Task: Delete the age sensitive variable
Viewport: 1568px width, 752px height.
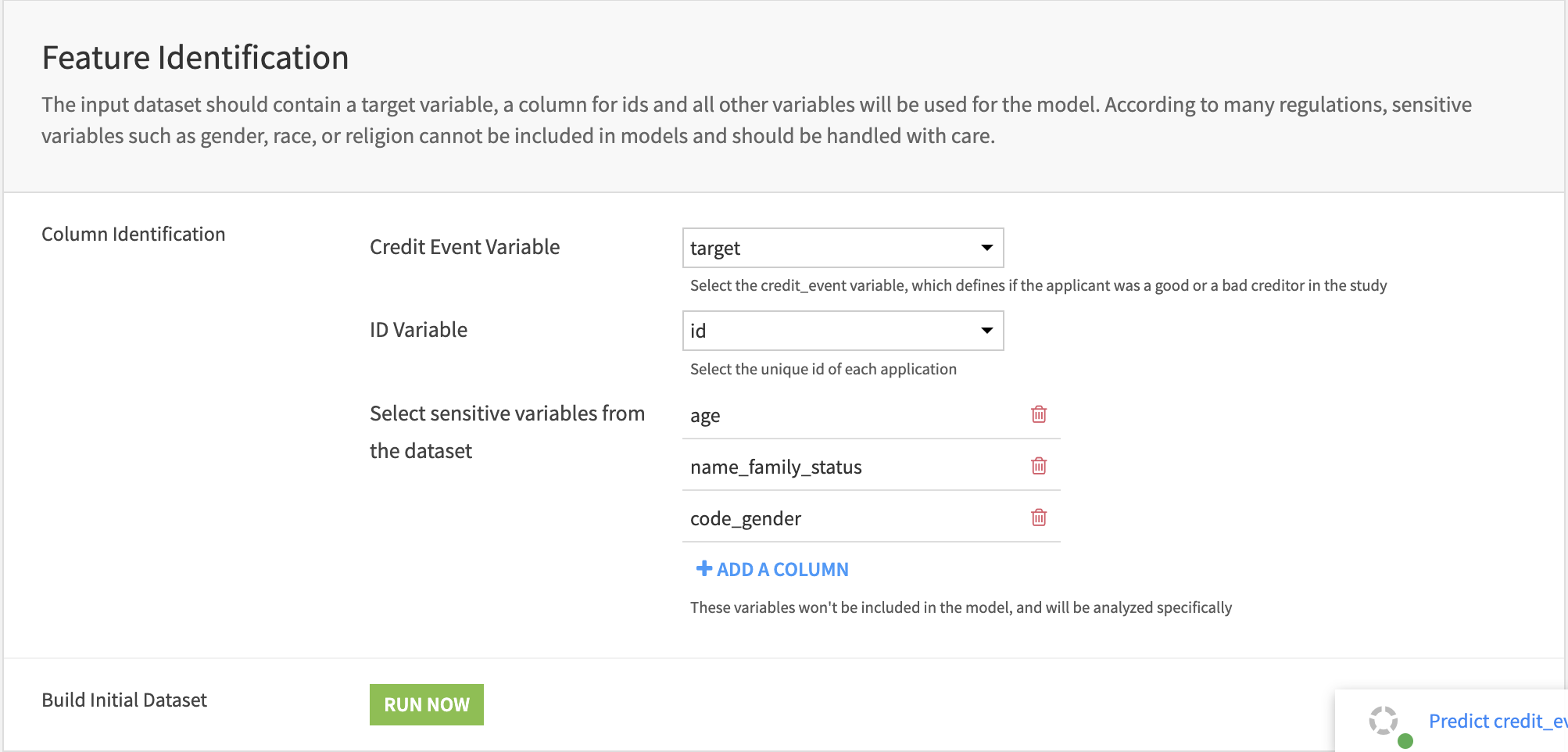Action: 1039,414
